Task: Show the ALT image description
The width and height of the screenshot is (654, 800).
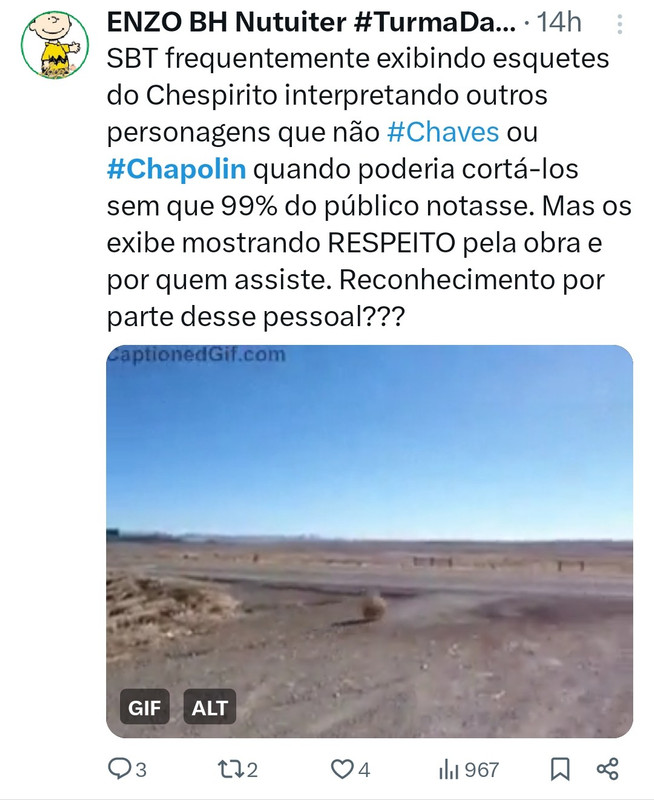Action: (210, 707)
